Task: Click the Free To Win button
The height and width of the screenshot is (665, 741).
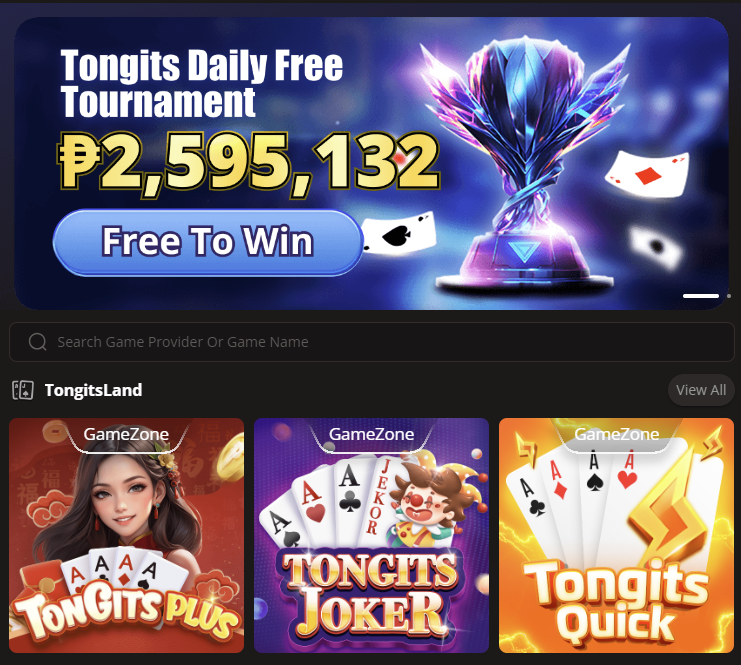Action: 208,242
